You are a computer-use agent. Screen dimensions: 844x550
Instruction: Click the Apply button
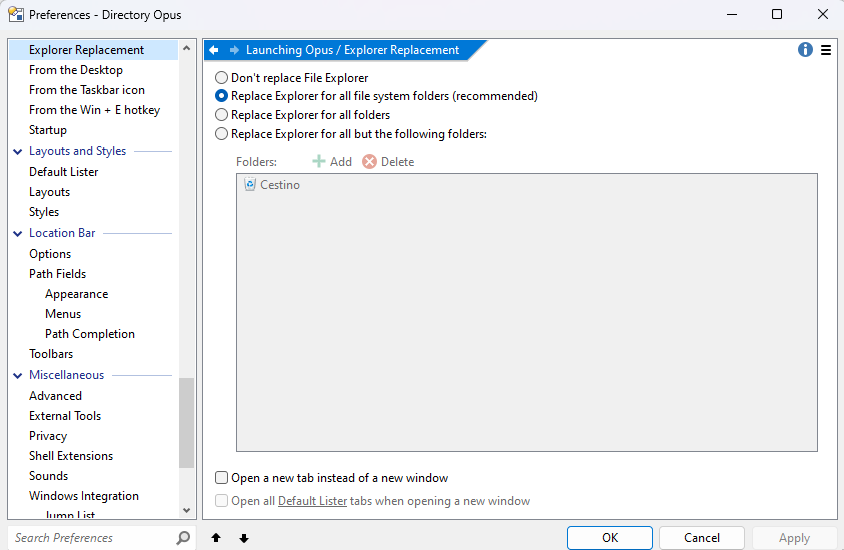click(794, 538)
